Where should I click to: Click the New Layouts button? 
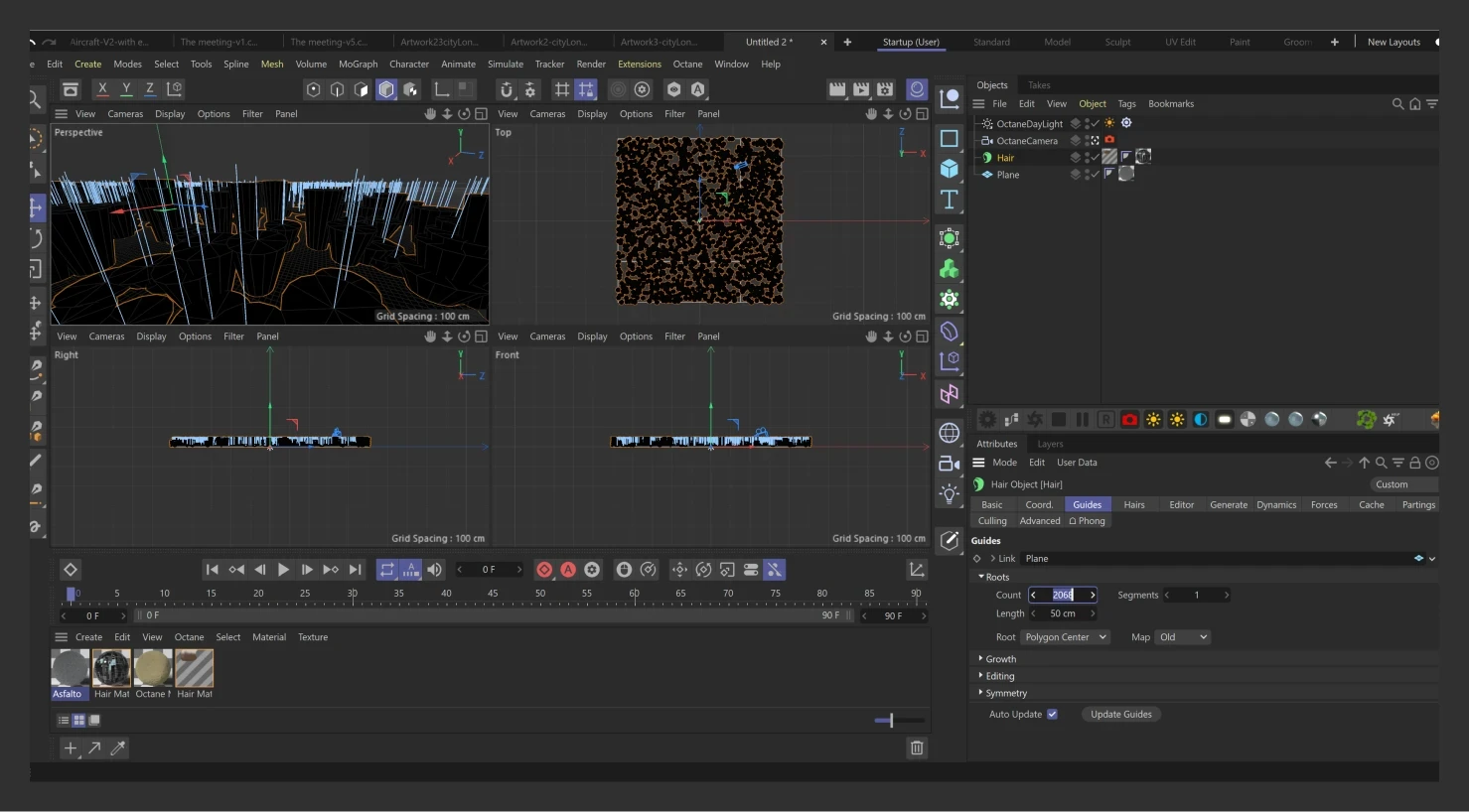pyautogui.click(x=1394, y=43)
